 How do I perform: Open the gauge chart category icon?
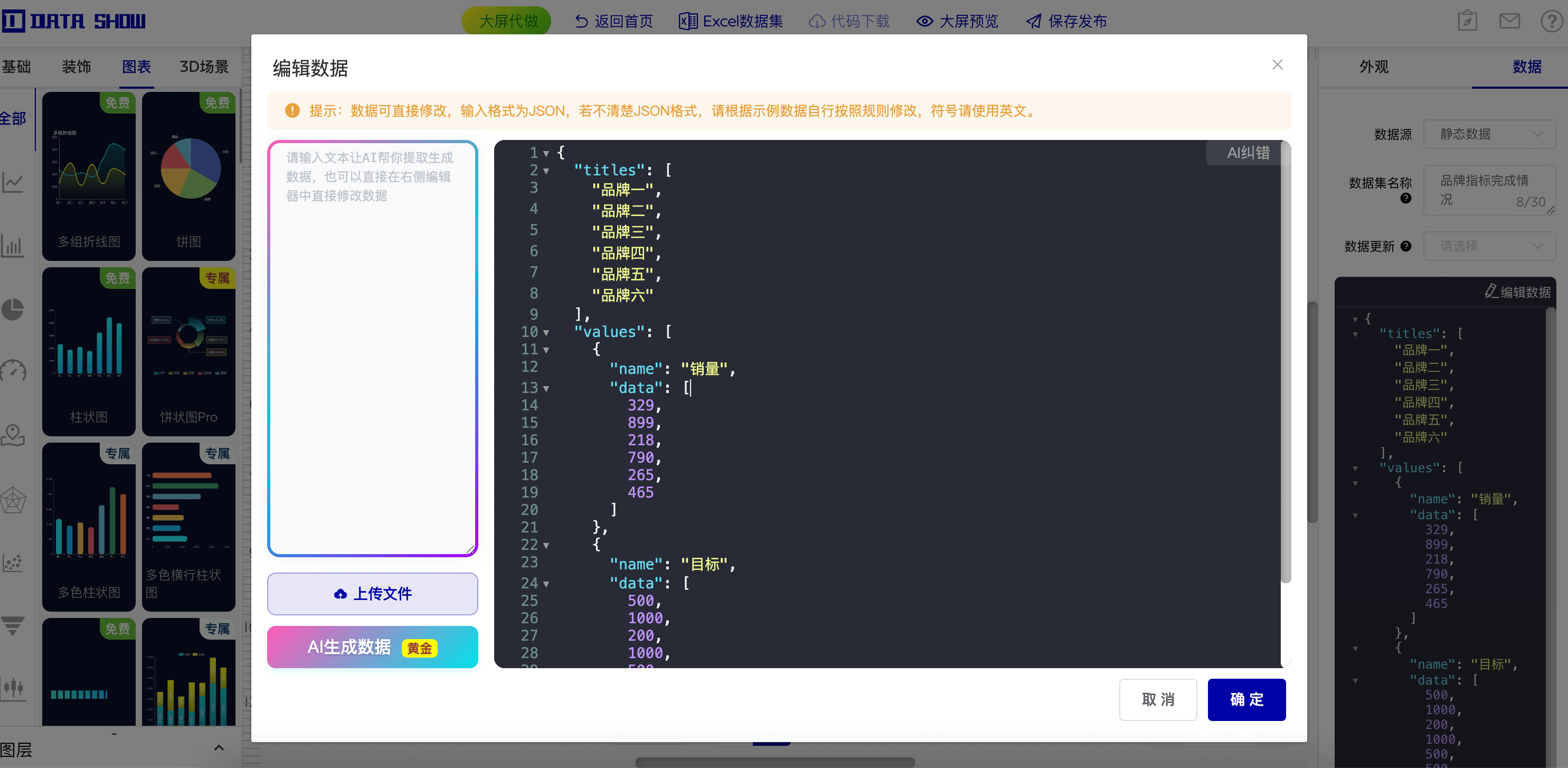click(13, 371)
